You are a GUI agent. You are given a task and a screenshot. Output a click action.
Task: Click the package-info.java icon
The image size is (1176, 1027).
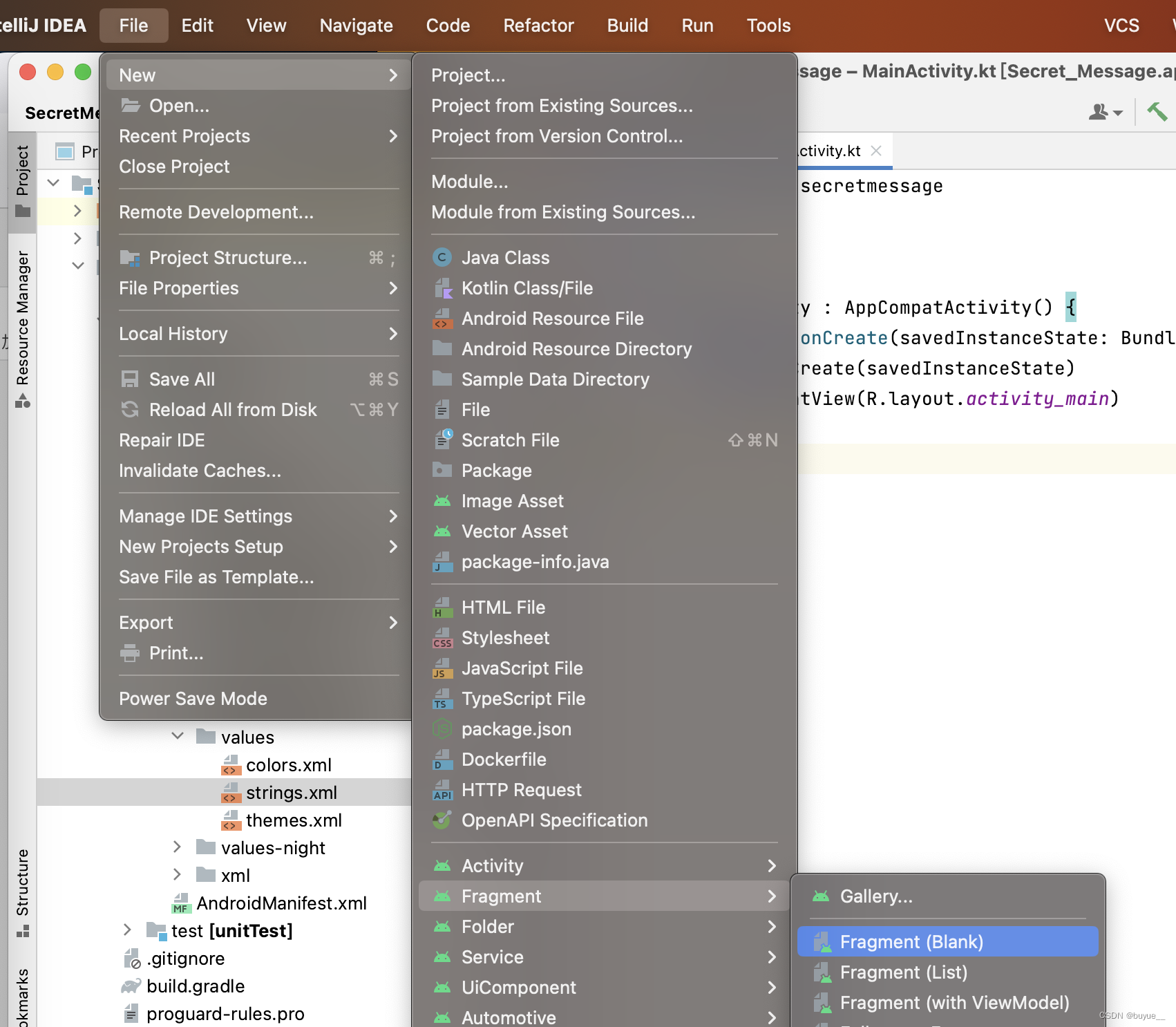(442, 562)
